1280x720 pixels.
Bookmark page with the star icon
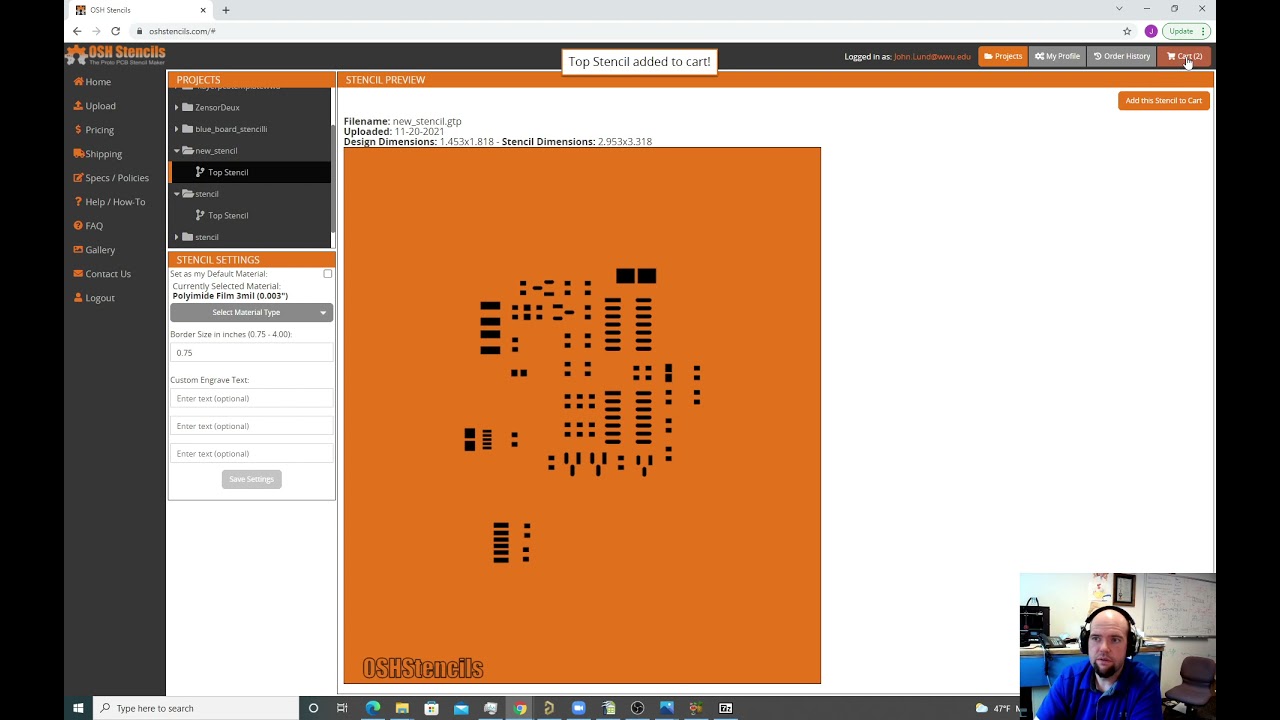[x=1127, y=31]
